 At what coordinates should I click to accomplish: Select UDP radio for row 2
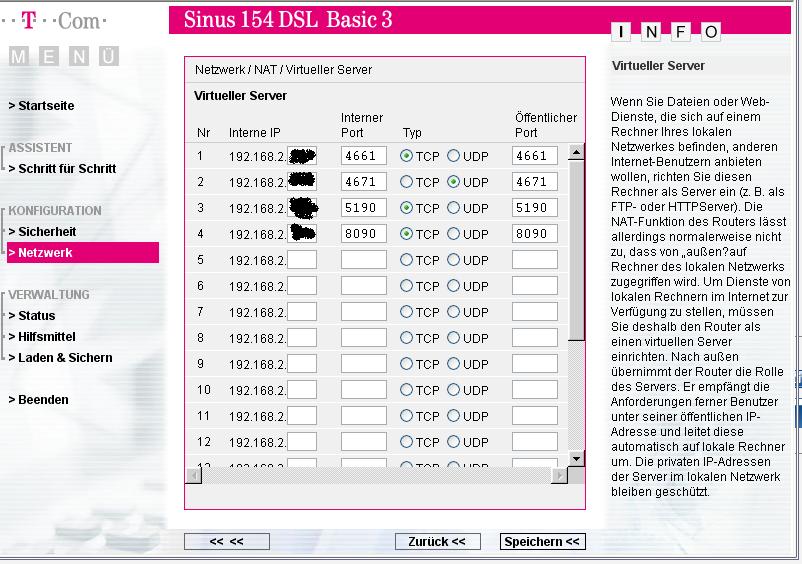click(454, 182)
